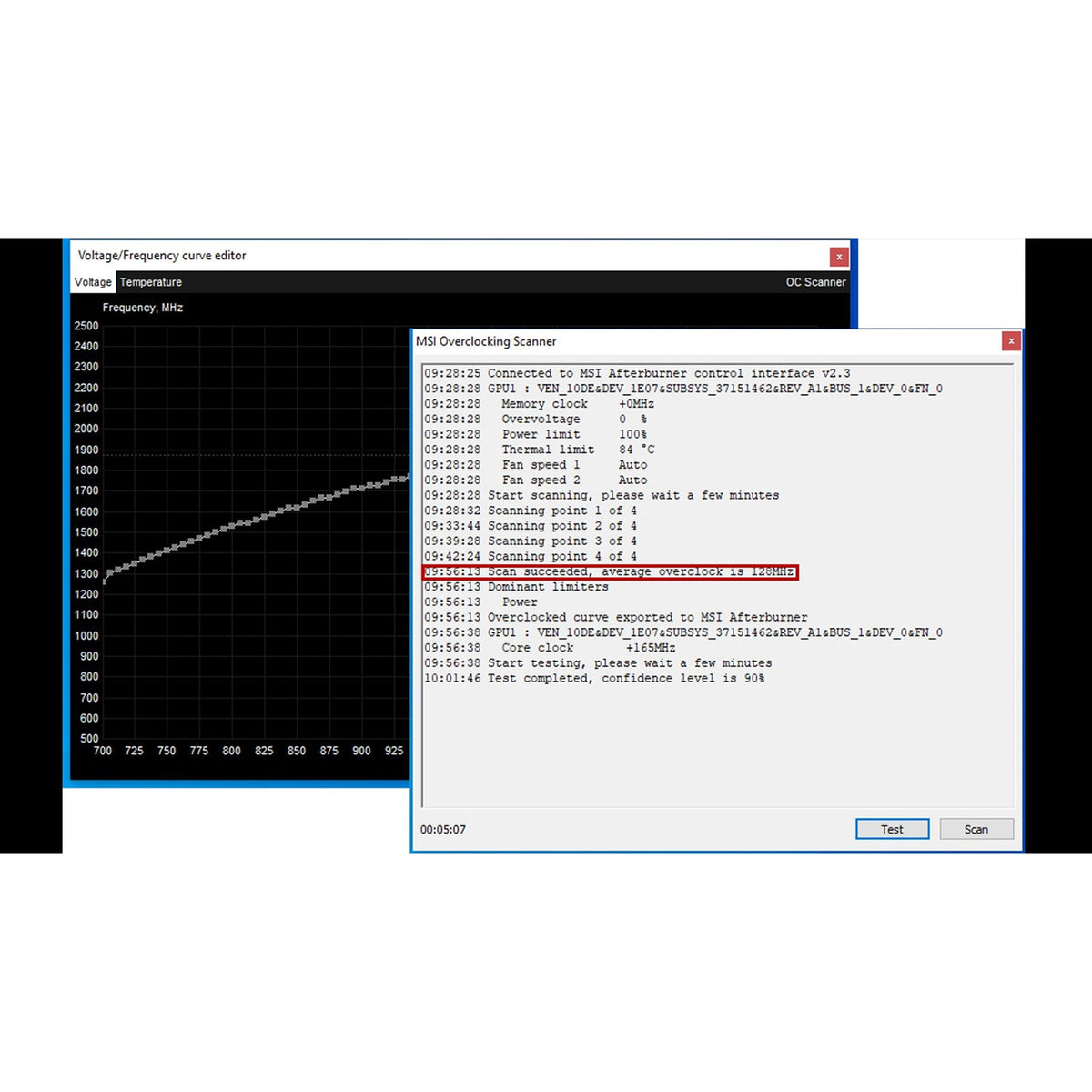Click the MSI Overclocking Scanner title text
1092x1092 pixels.
point(486,341)
